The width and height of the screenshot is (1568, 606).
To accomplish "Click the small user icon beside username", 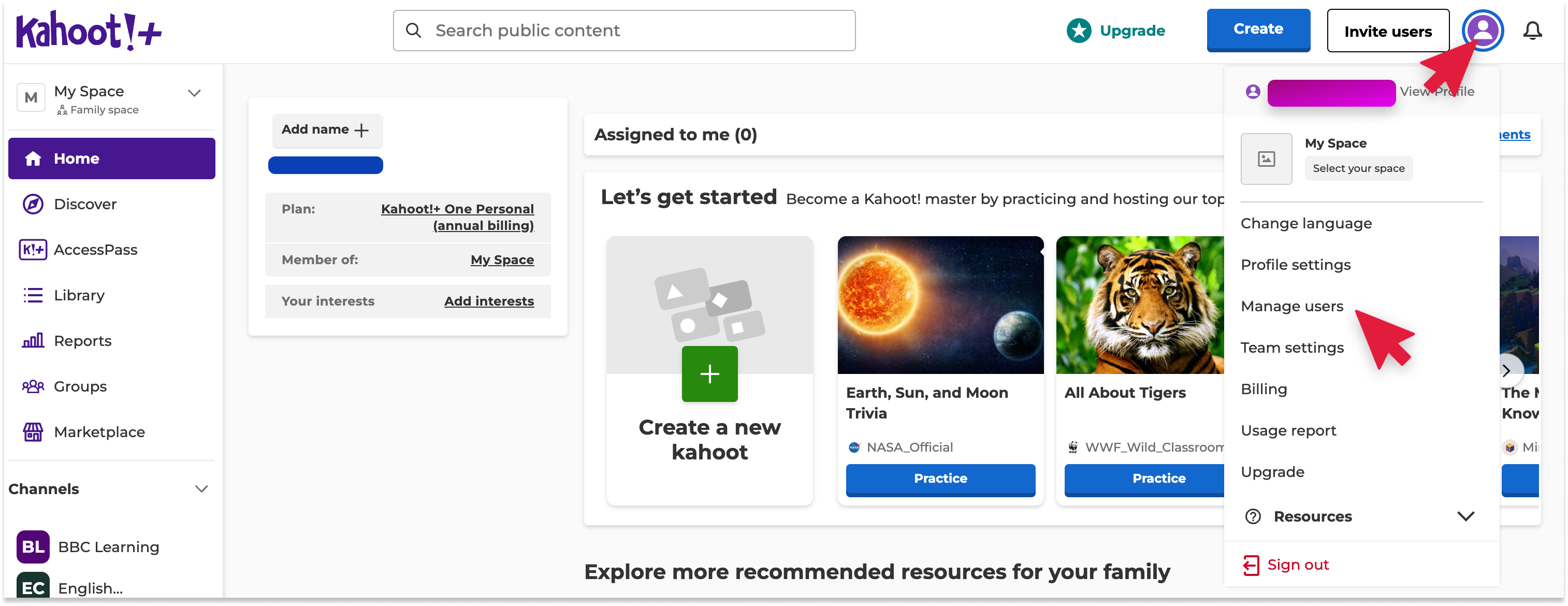I will [1253, 91].
